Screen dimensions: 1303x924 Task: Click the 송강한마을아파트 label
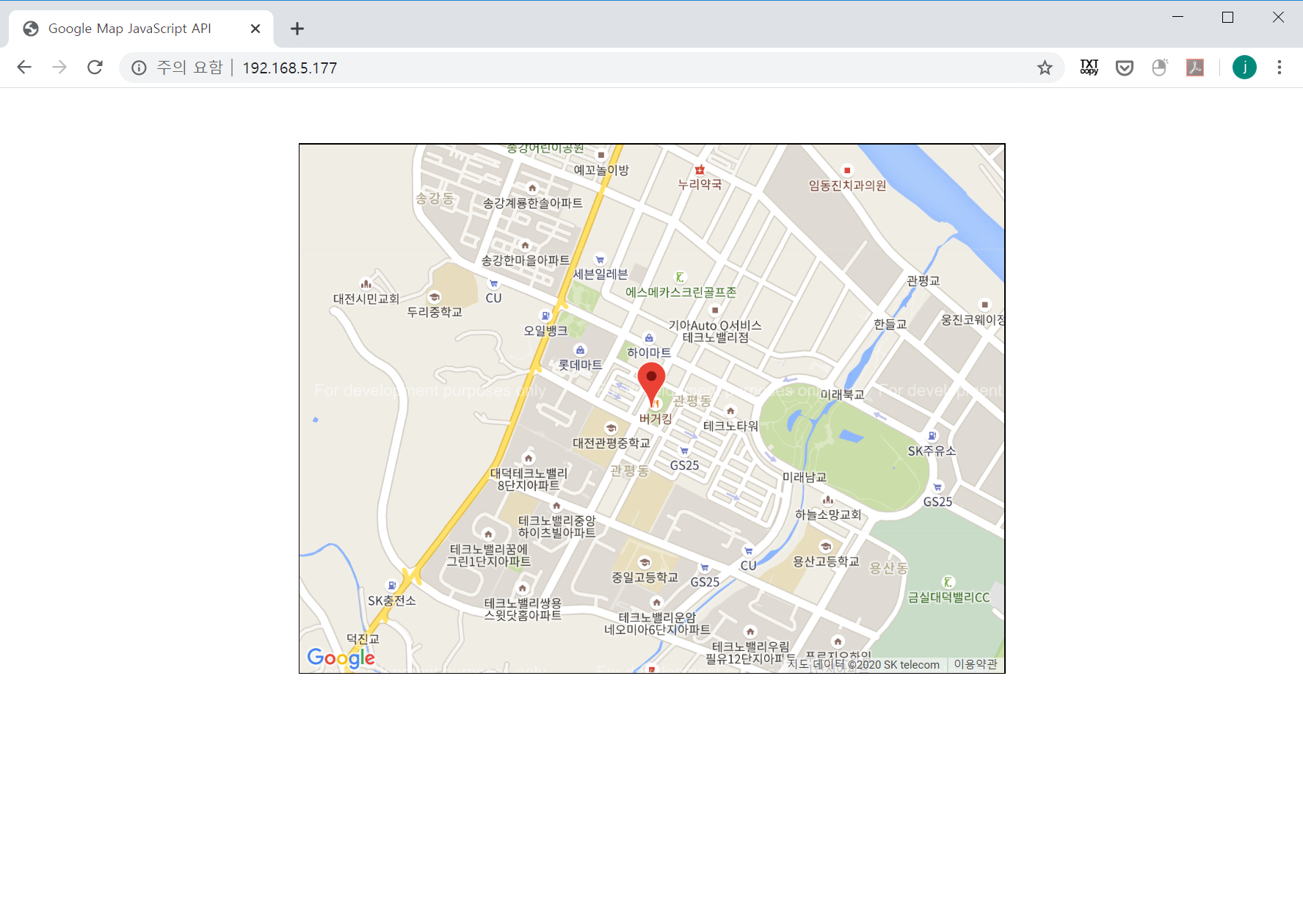(x=526, y=261)
